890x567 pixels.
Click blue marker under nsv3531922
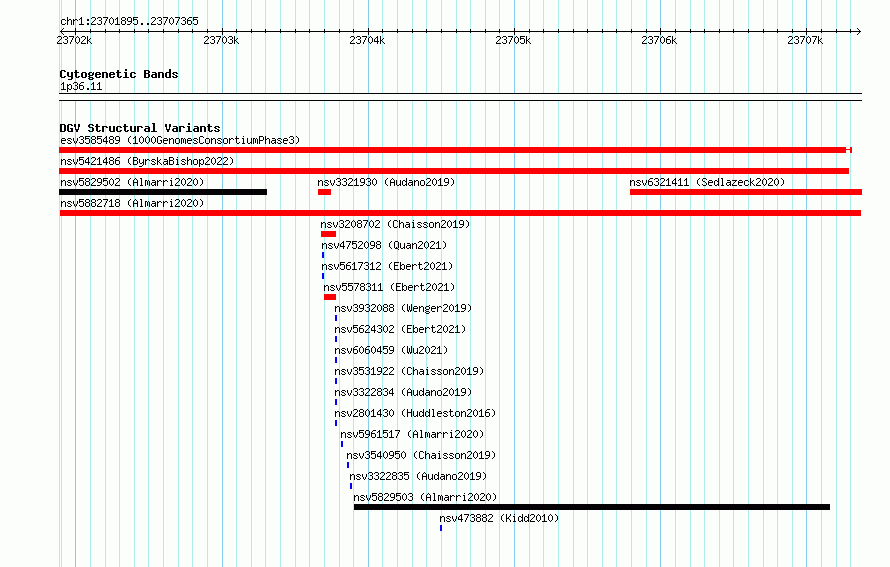(335, 381)
